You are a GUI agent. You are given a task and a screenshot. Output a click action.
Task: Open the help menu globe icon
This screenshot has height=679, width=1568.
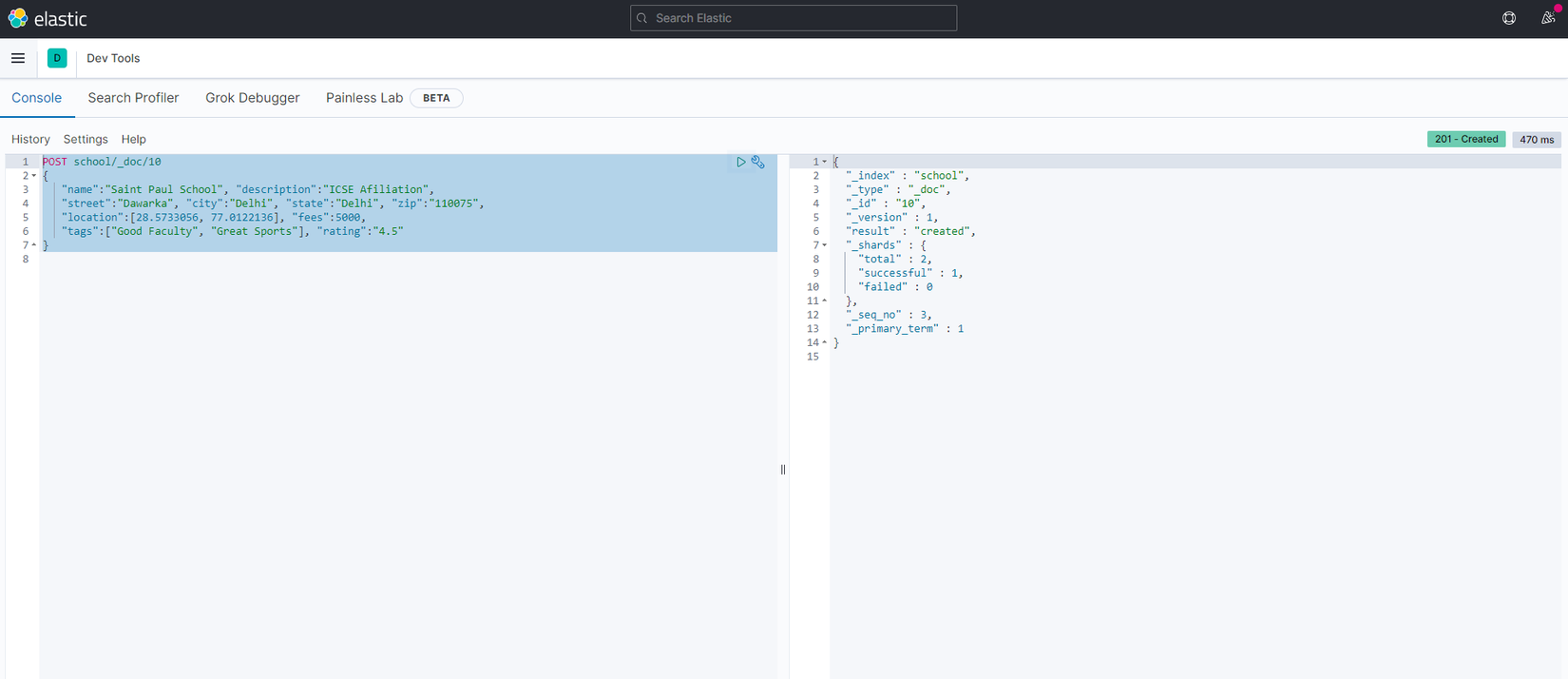1509,18
